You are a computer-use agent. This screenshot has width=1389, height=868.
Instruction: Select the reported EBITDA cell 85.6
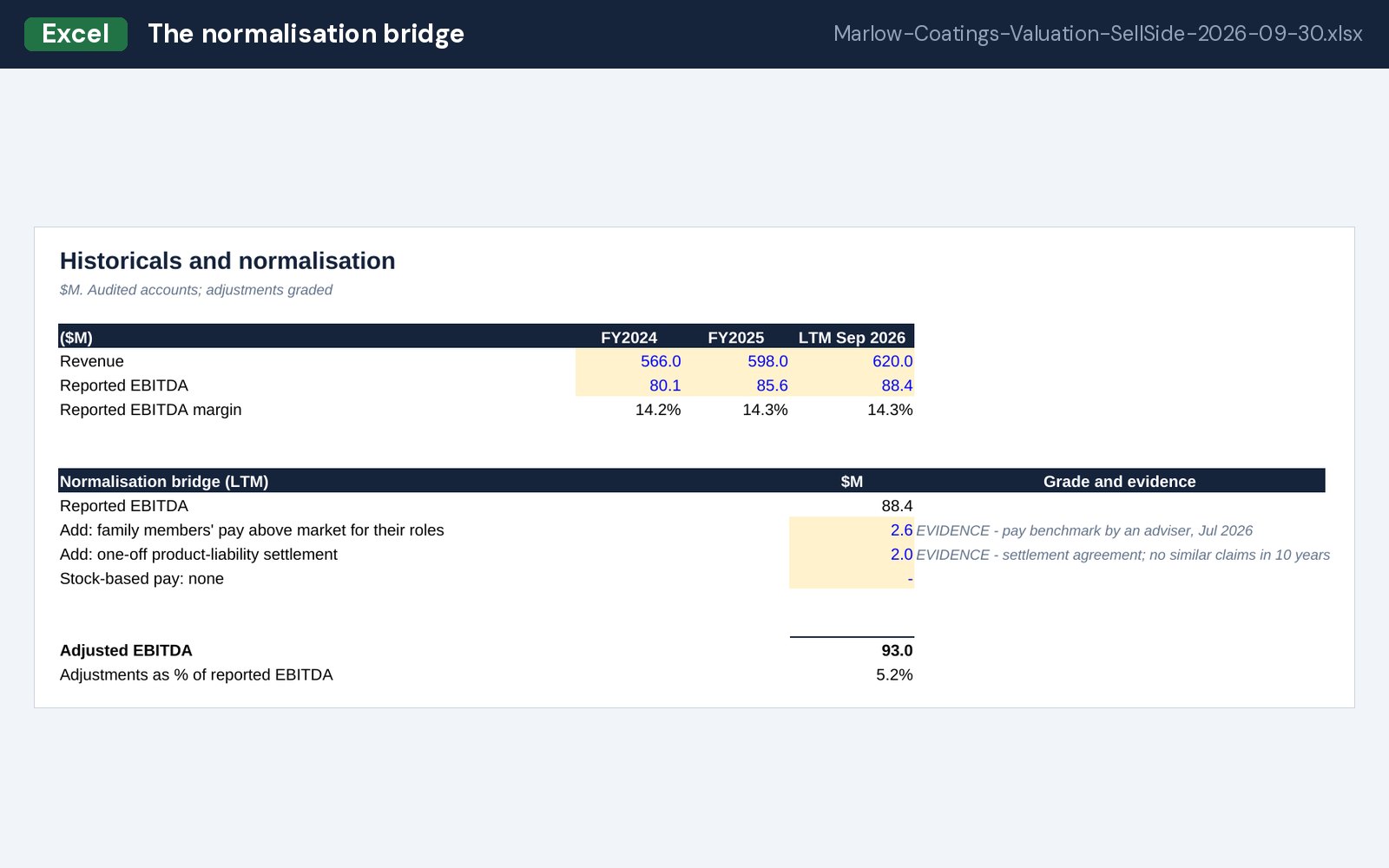pyautogui.click(x=735, y=385)
